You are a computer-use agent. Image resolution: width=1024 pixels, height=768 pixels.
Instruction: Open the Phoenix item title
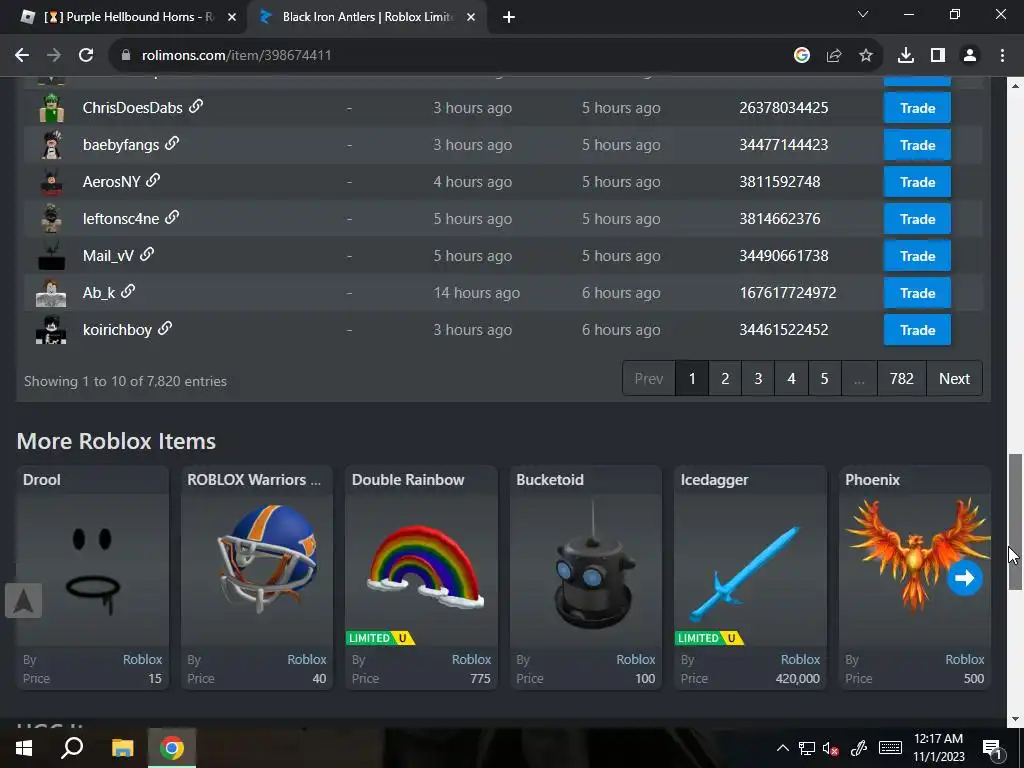pos(872,479)
